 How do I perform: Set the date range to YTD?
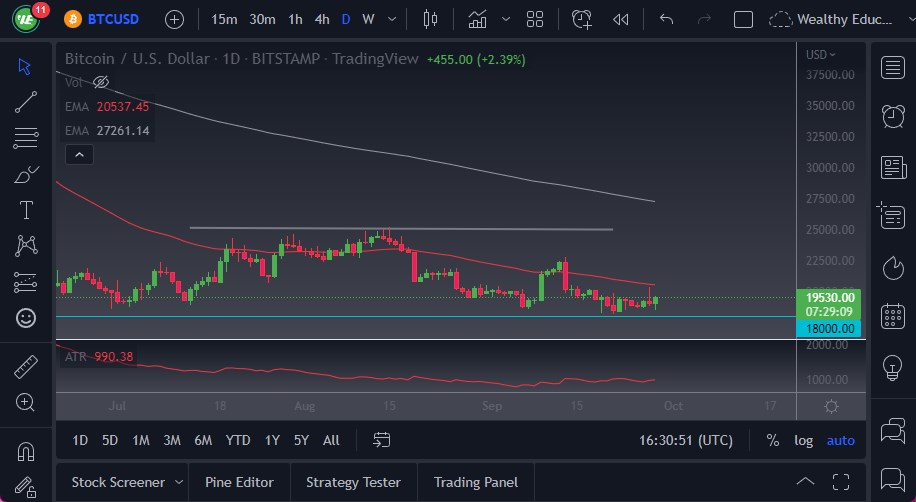(238, 440)
